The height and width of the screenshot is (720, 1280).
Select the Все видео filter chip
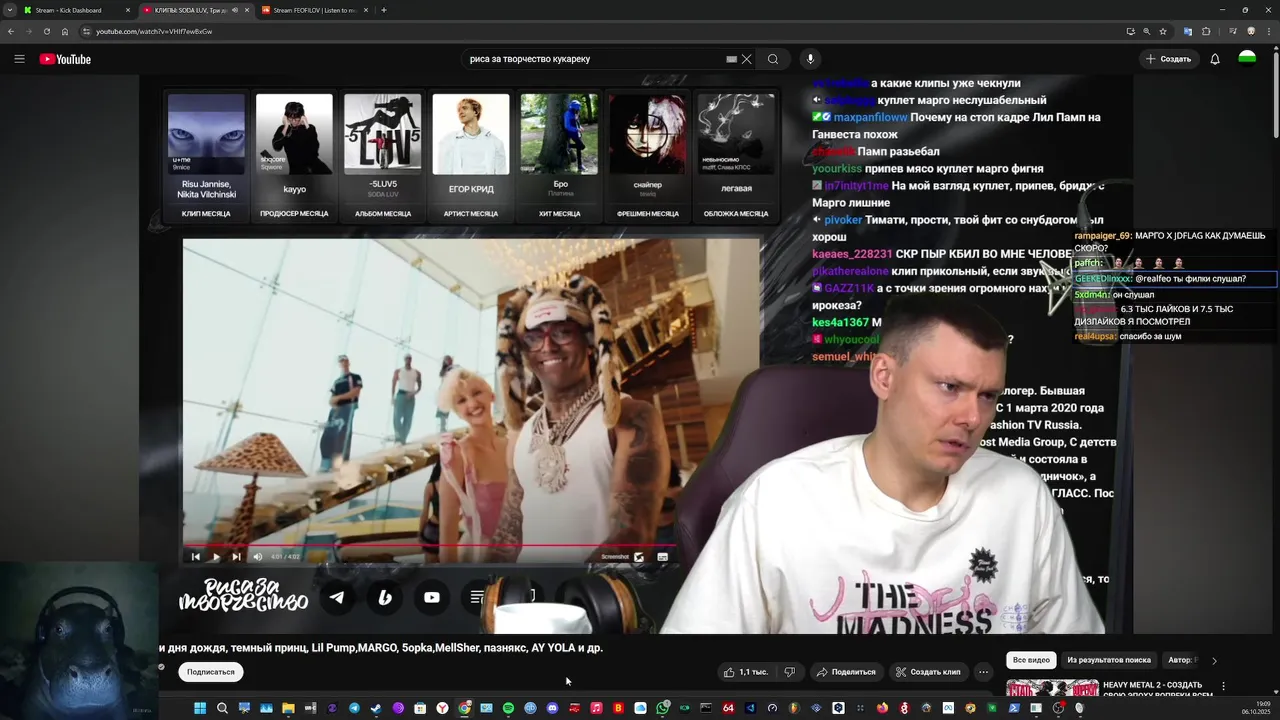pos(1031,660)
